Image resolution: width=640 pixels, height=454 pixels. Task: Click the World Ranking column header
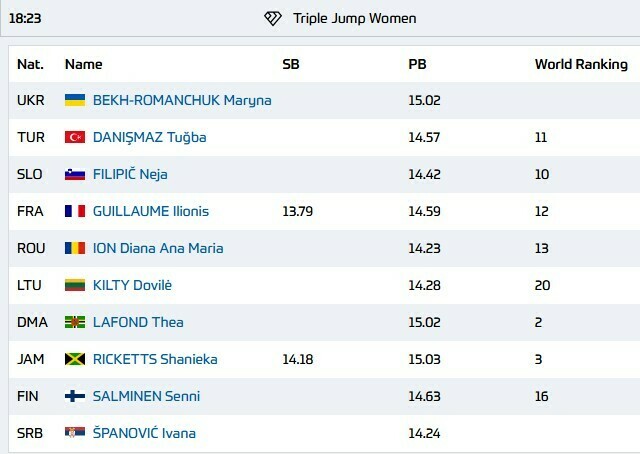[581, 64]
